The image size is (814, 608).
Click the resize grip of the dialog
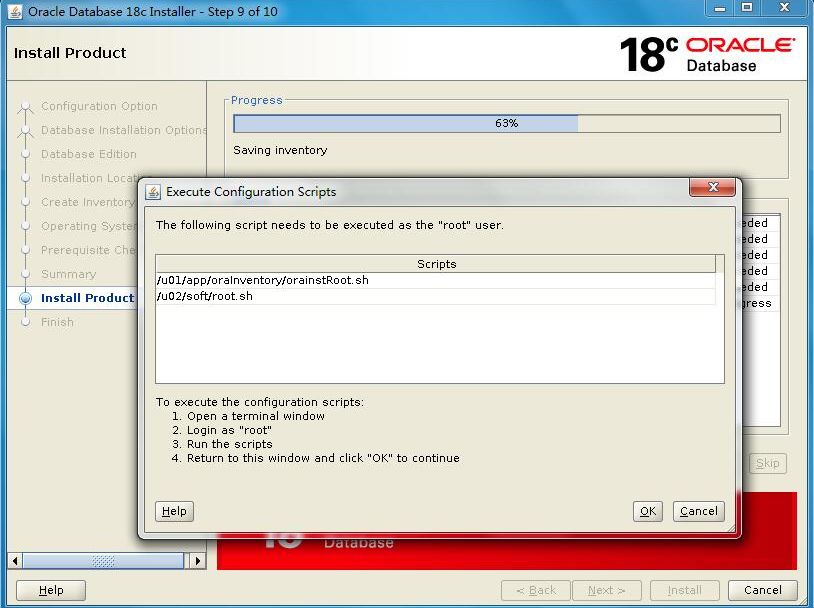click(731, 528)
